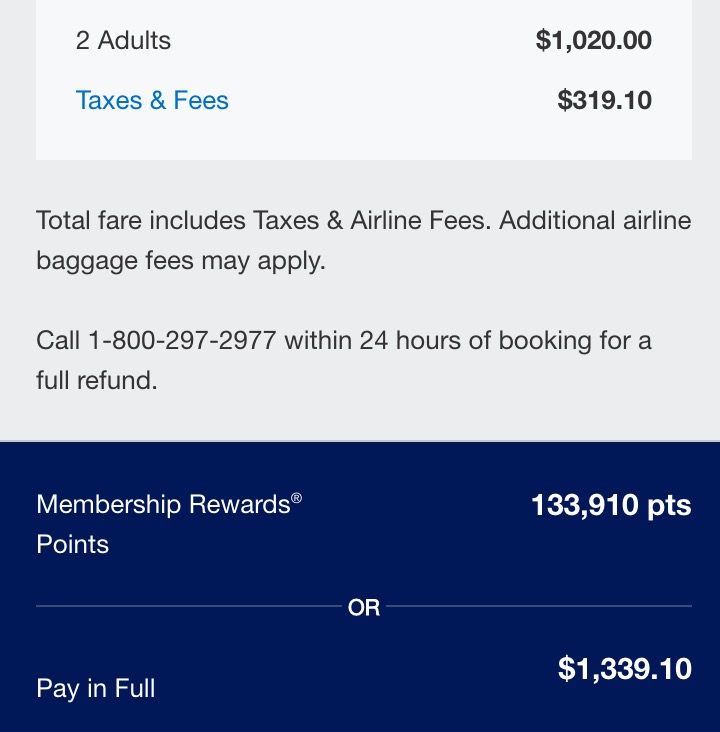Tap the OR divider label
This screenshot has width=720, height=732.
click(x=364, y=607)
